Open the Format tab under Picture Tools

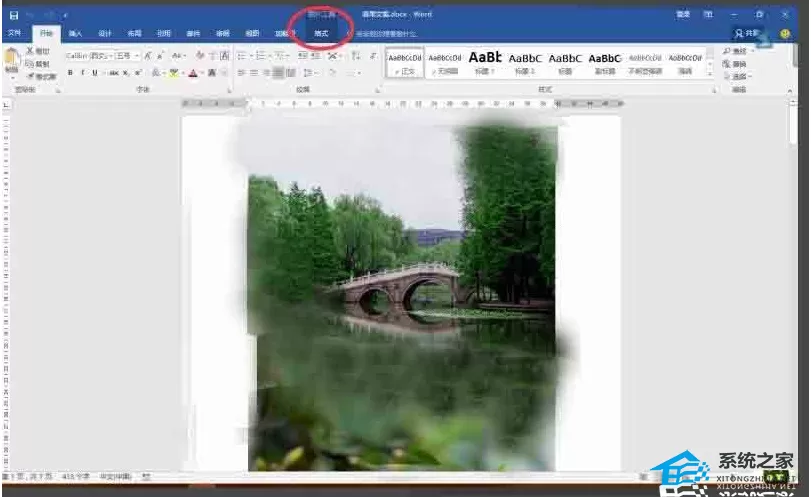[321, 34]
